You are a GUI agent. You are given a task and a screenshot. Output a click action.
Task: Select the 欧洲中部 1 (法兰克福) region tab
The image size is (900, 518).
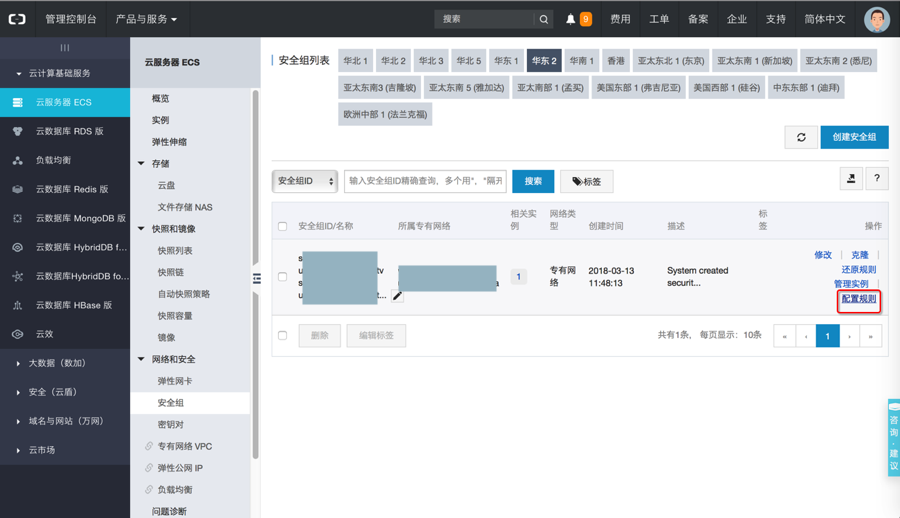click(x=385, y=114)
